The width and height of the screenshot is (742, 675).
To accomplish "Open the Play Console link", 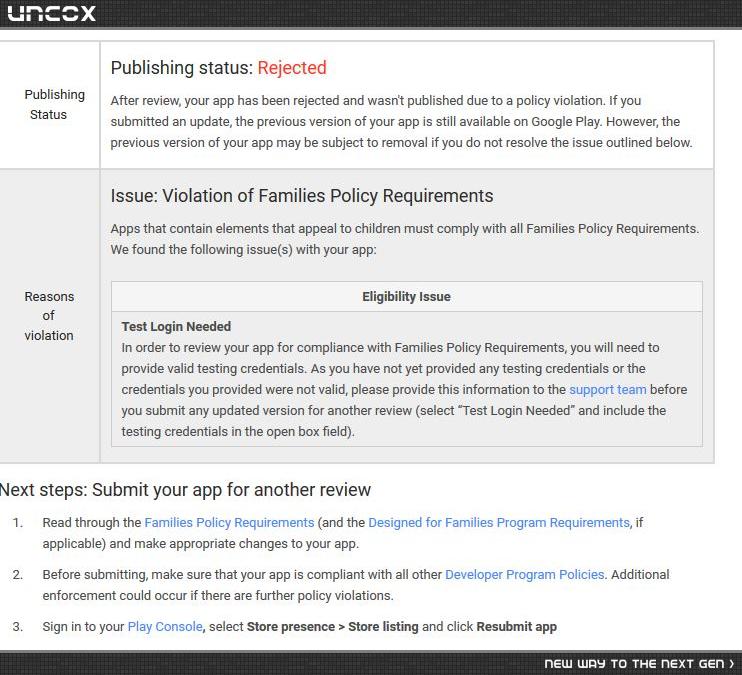I will pyautogui.click(x=165, y=627).
